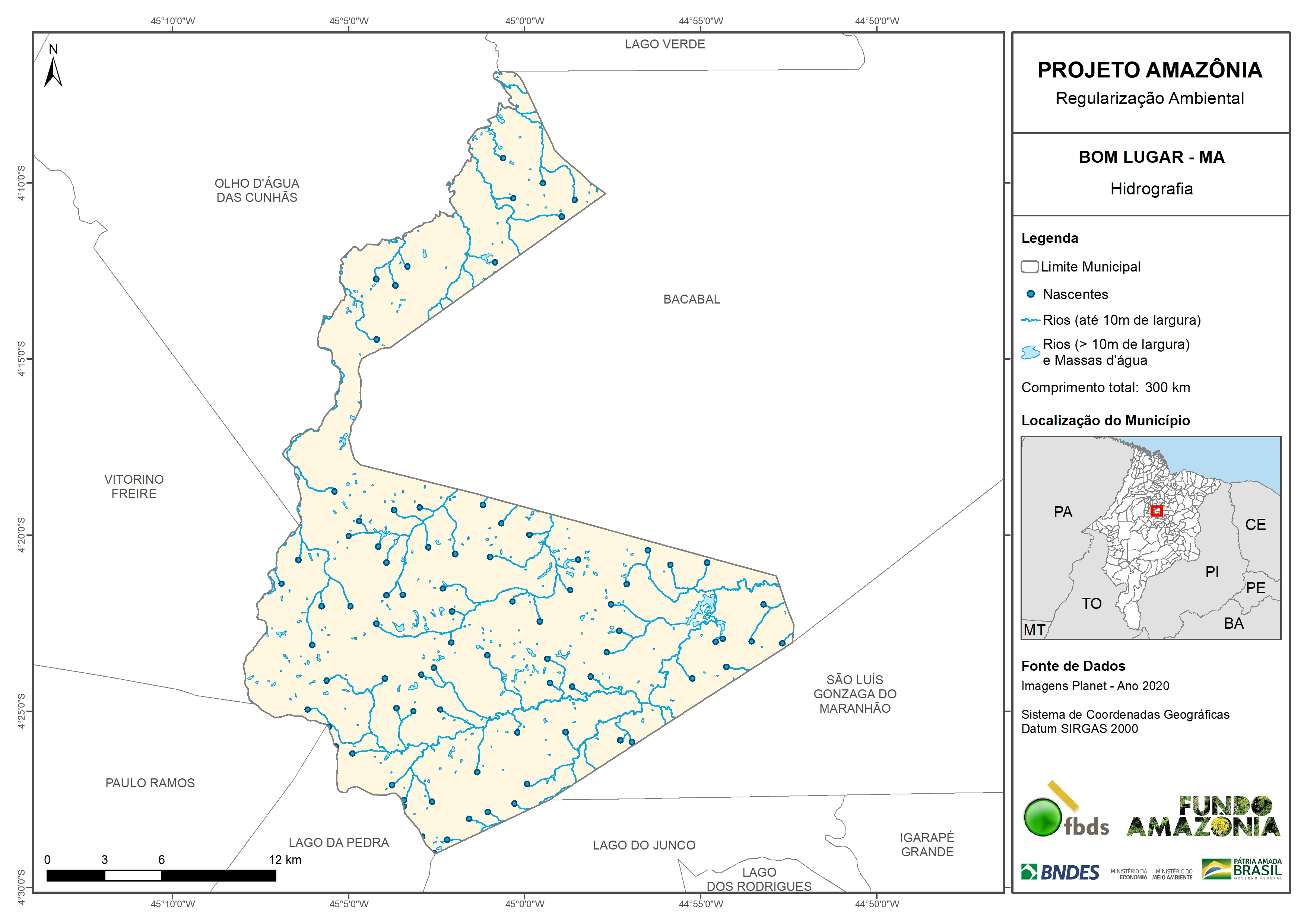The image size is (1307, 924).
Task: Click the BNDES logo
Action: tap(1060, 871)
